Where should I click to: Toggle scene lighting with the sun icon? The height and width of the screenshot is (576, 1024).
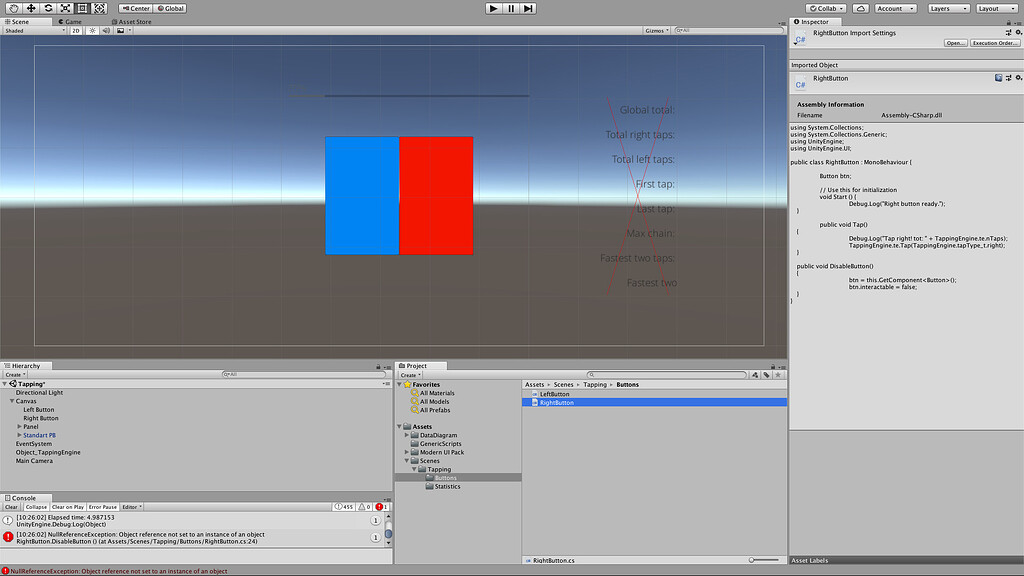(x=92, y=30)
